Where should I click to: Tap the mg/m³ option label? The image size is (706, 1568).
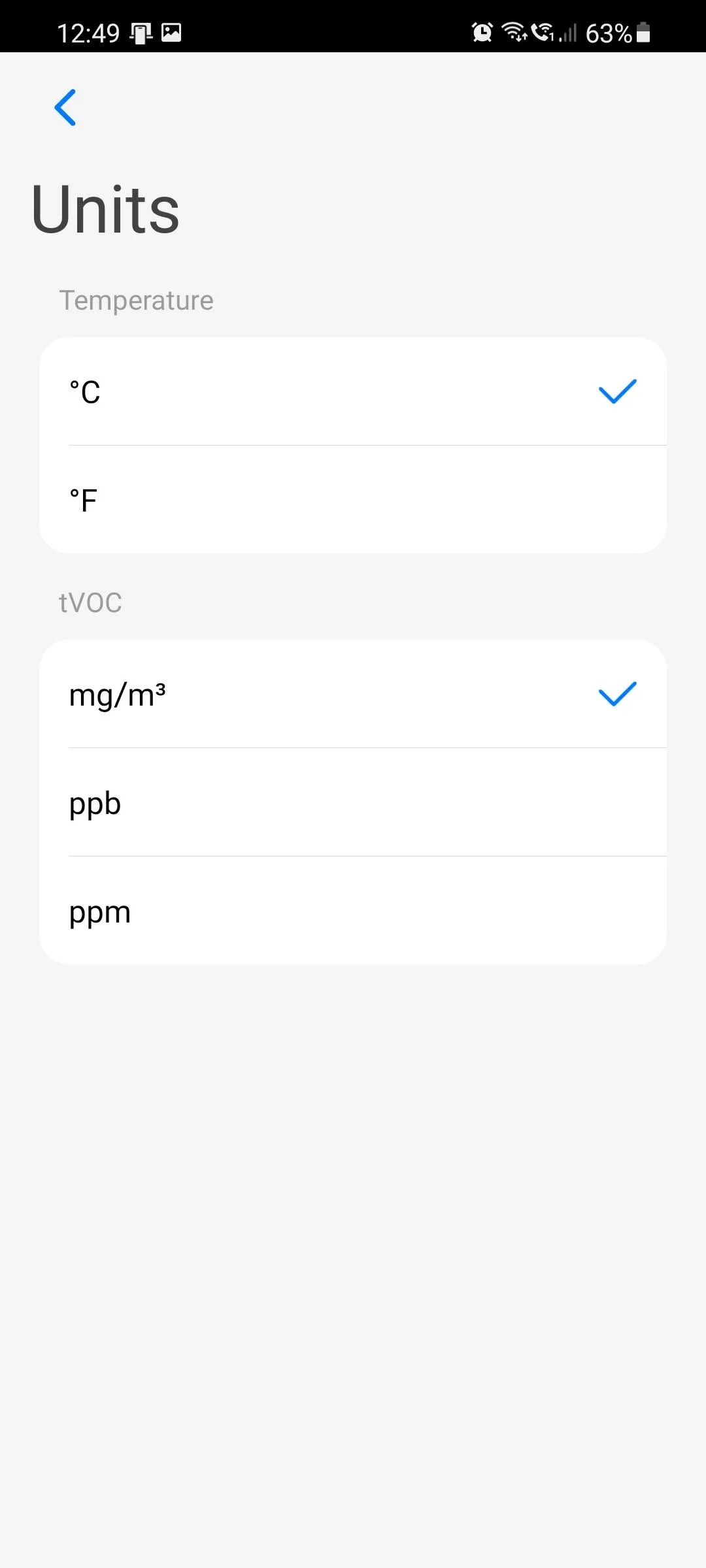tap(118, 694)
